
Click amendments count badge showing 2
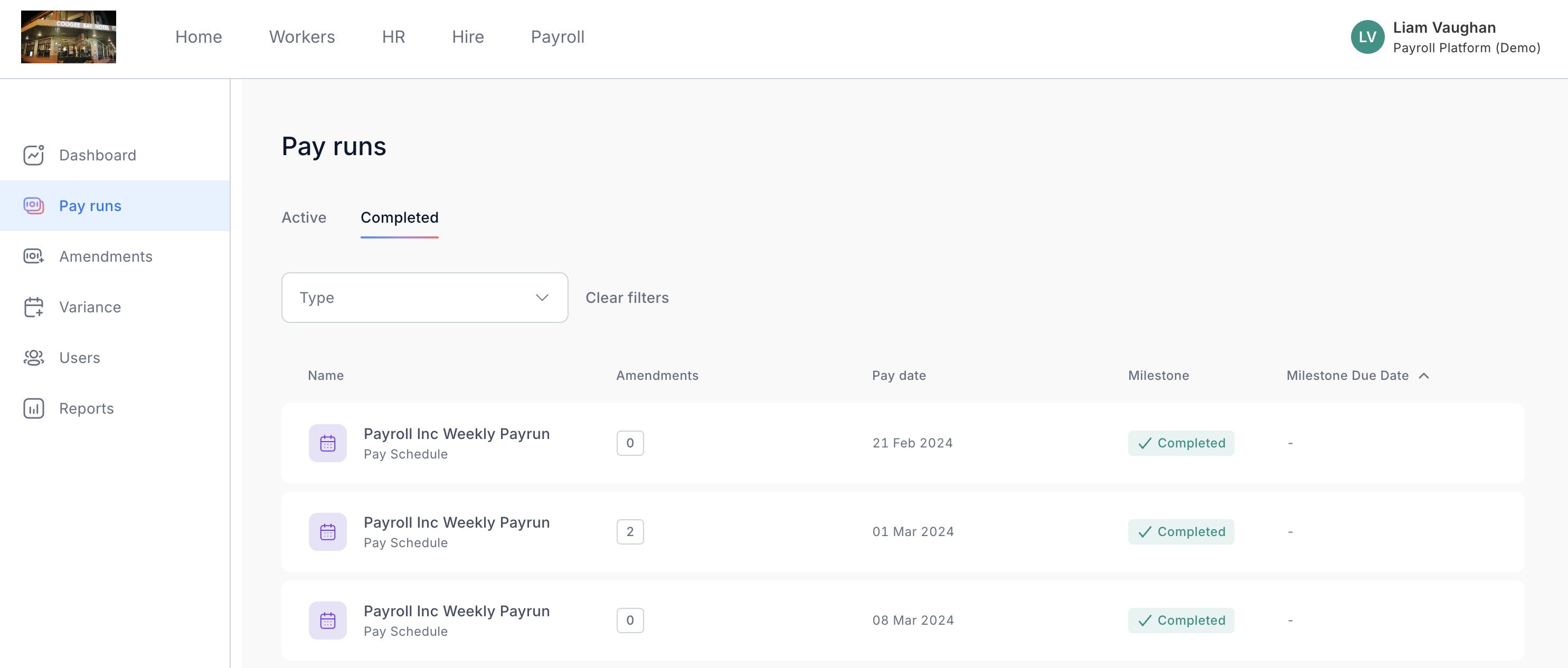tap(629, 532)
